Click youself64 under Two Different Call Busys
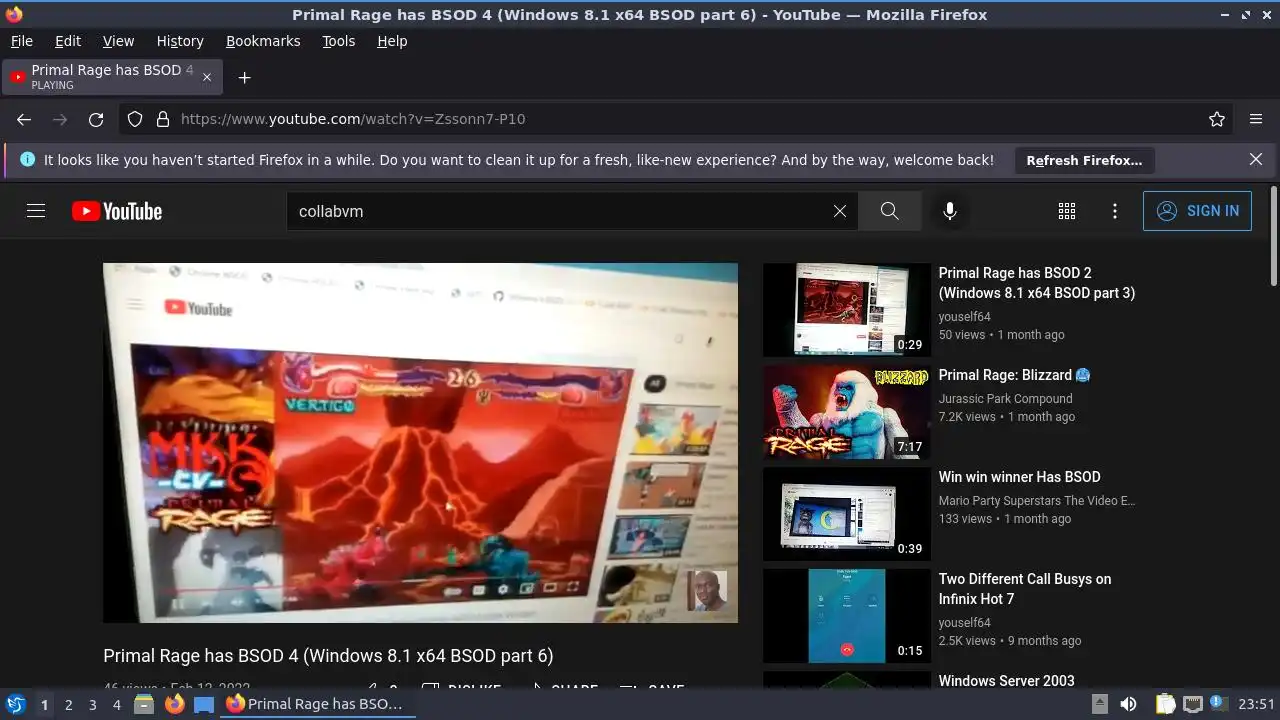 tap(964, 622)
